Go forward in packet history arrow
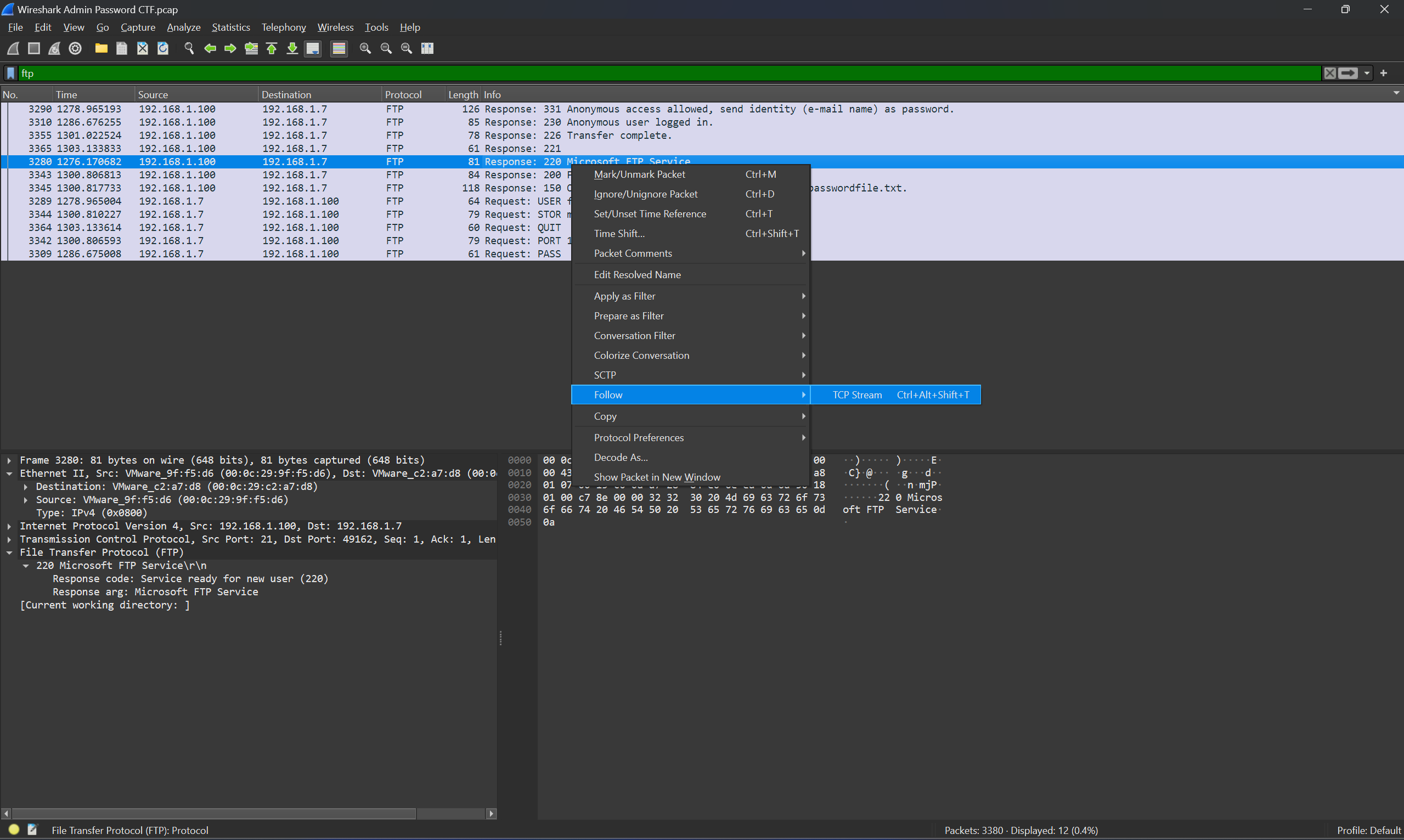Screen dimensions: 1404x840 click(x=230, y=49)
